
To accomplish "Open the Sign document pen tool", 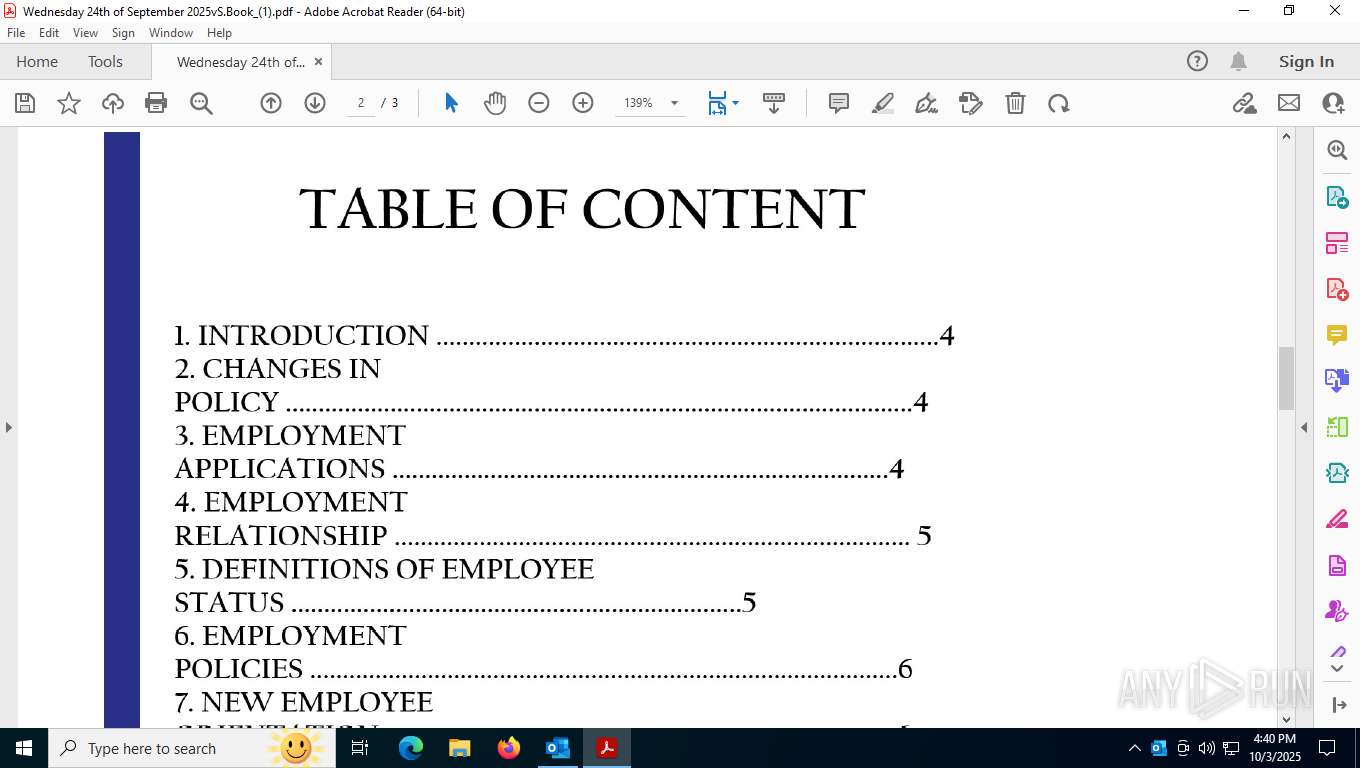I will pos(927,103).
